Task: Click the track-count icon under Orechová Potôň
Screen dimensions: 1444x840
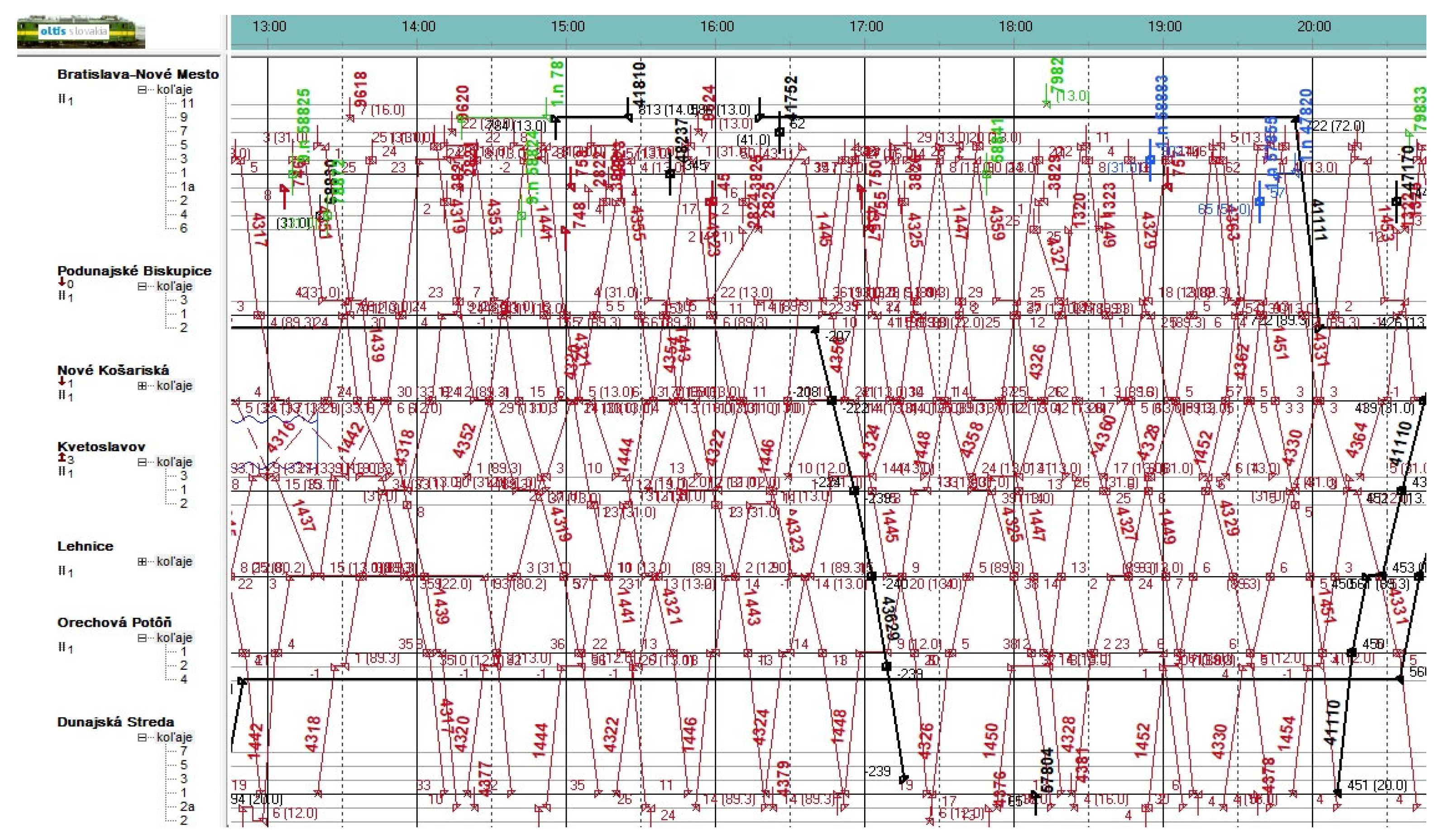Action: pyautogui.click(x=61, y=647)
